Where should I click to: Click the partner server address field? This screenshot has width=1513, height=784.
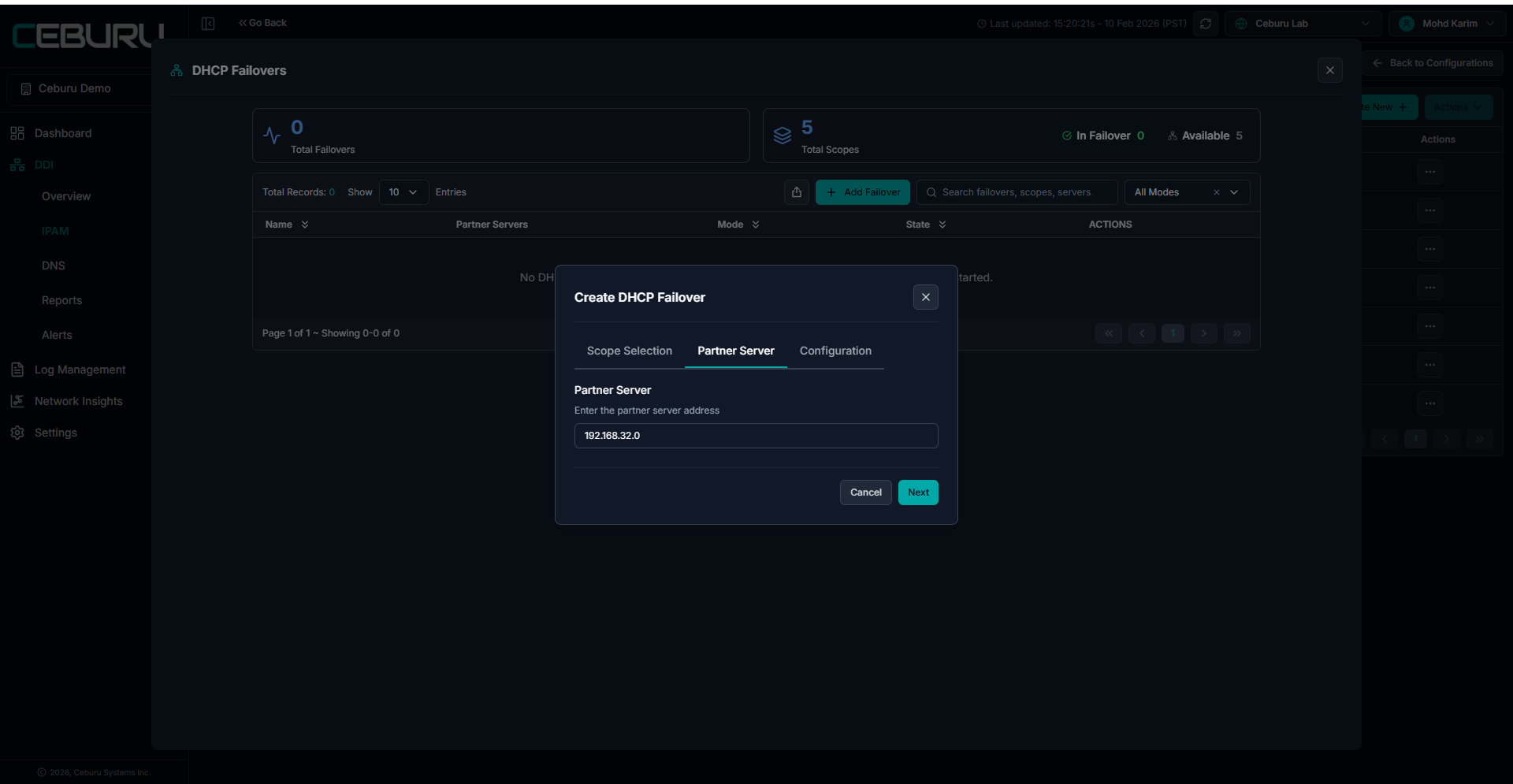coord(756,436)
